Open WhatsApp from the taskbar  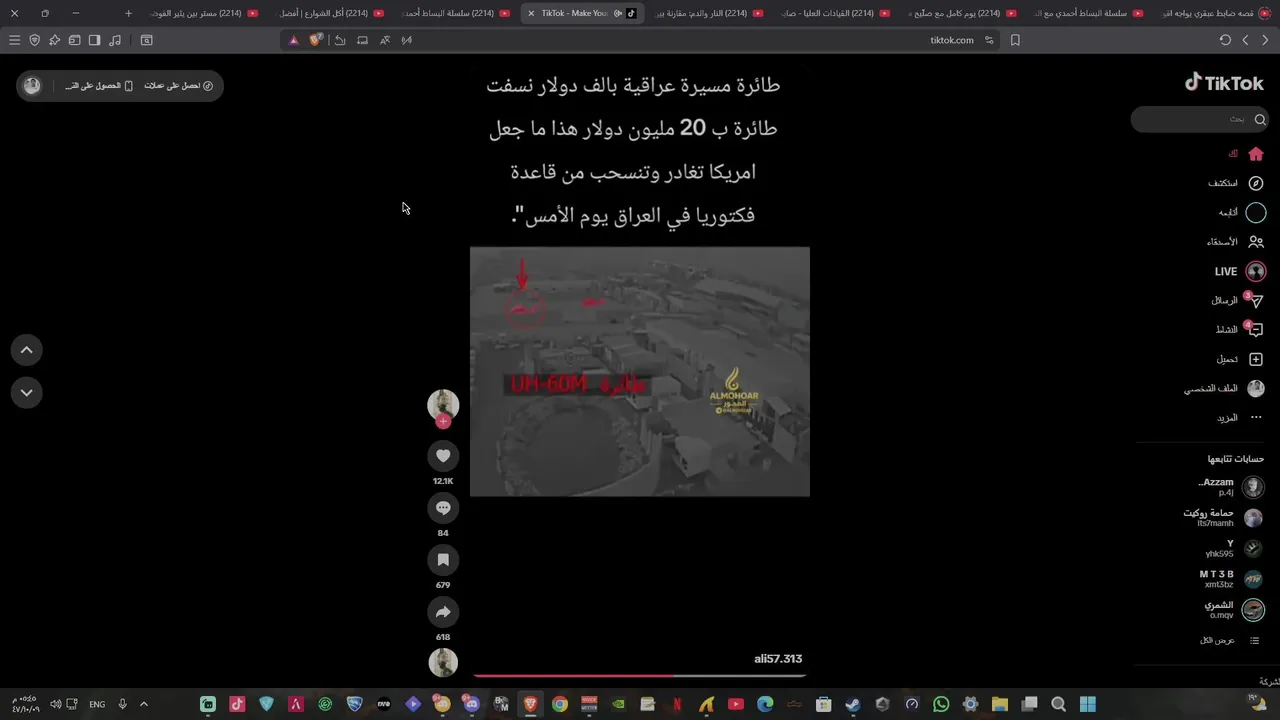941,704
